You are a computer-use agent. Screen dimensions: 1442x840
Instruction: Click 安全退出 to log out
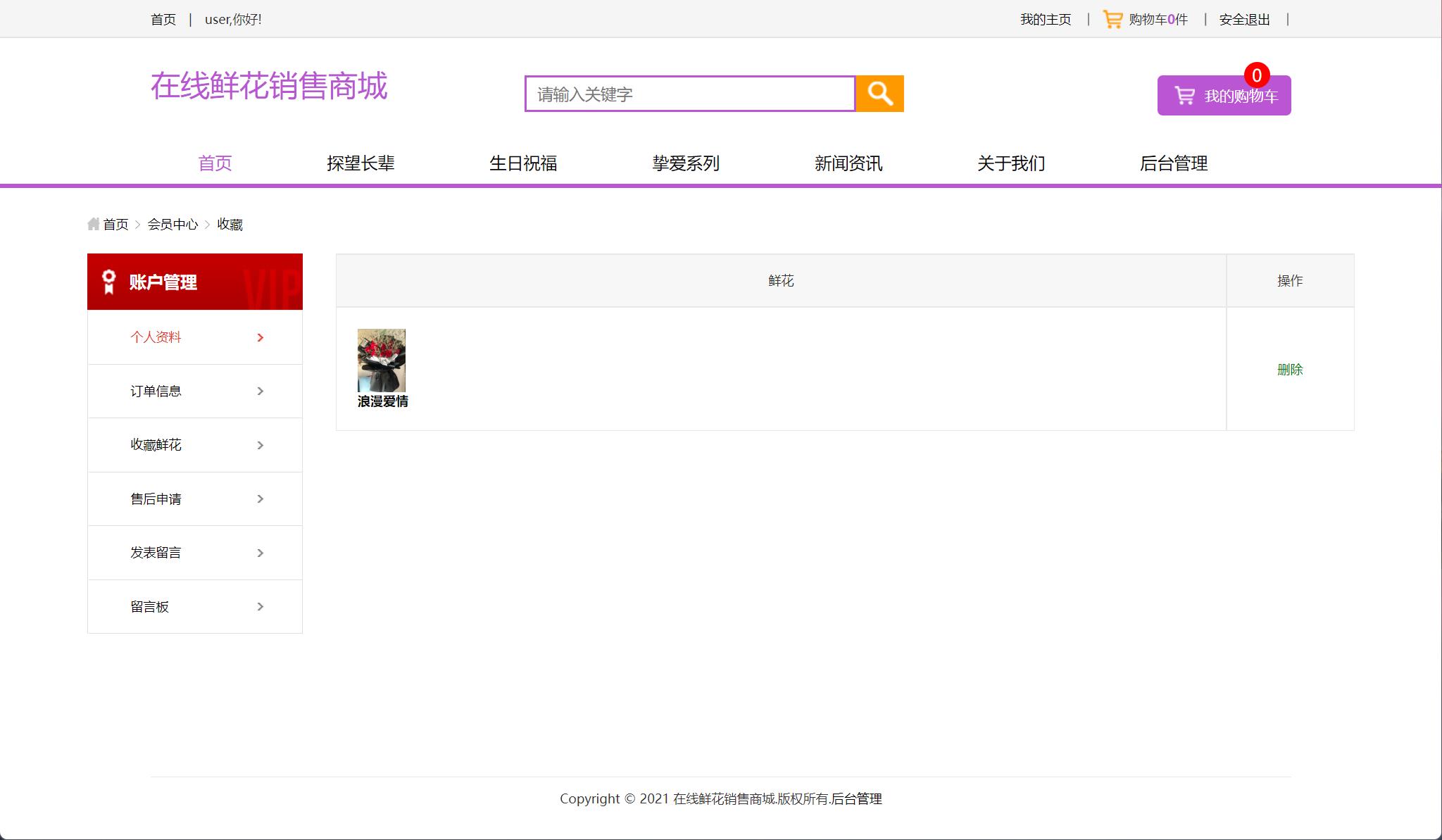(x=1243, y=19)
